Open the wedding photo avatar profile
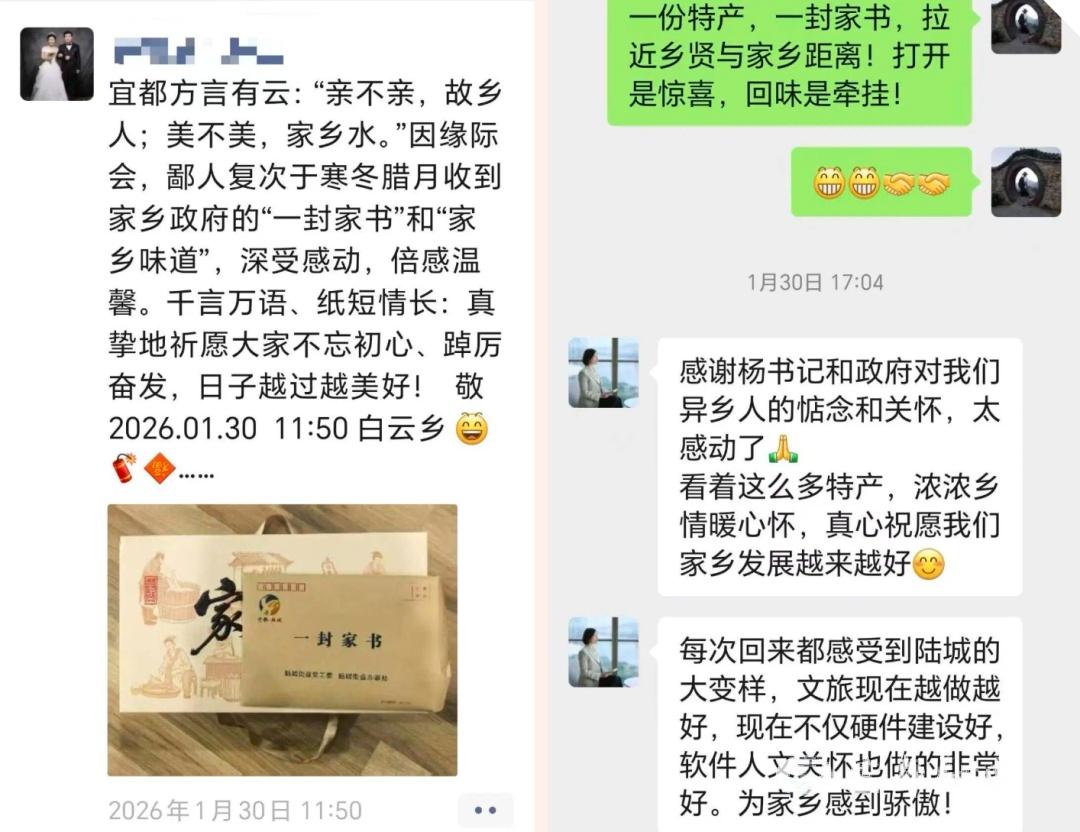 (x=56, y=64)
